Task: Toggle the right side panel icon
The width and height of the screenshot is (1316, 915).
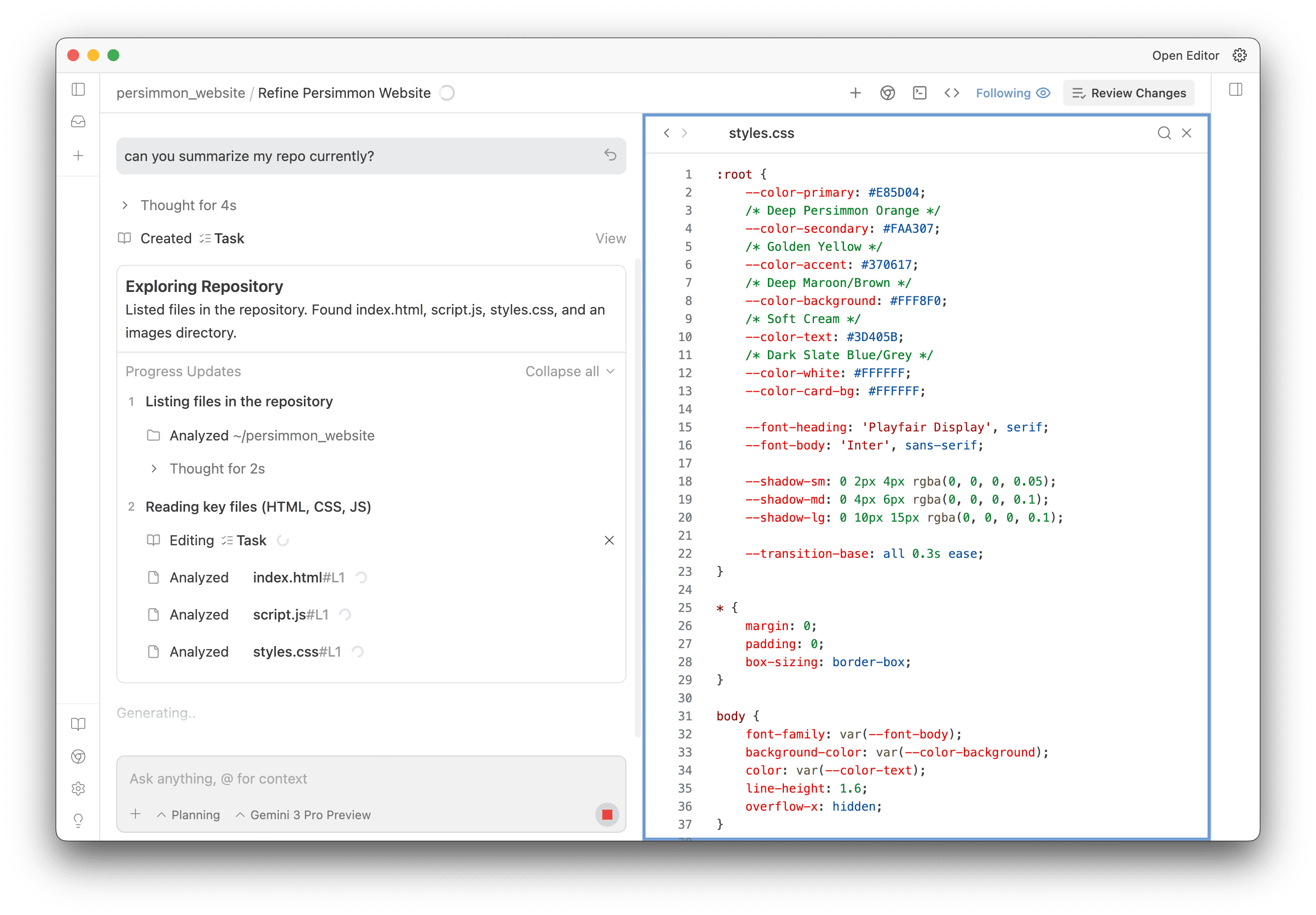Action: pos(1236,89)
